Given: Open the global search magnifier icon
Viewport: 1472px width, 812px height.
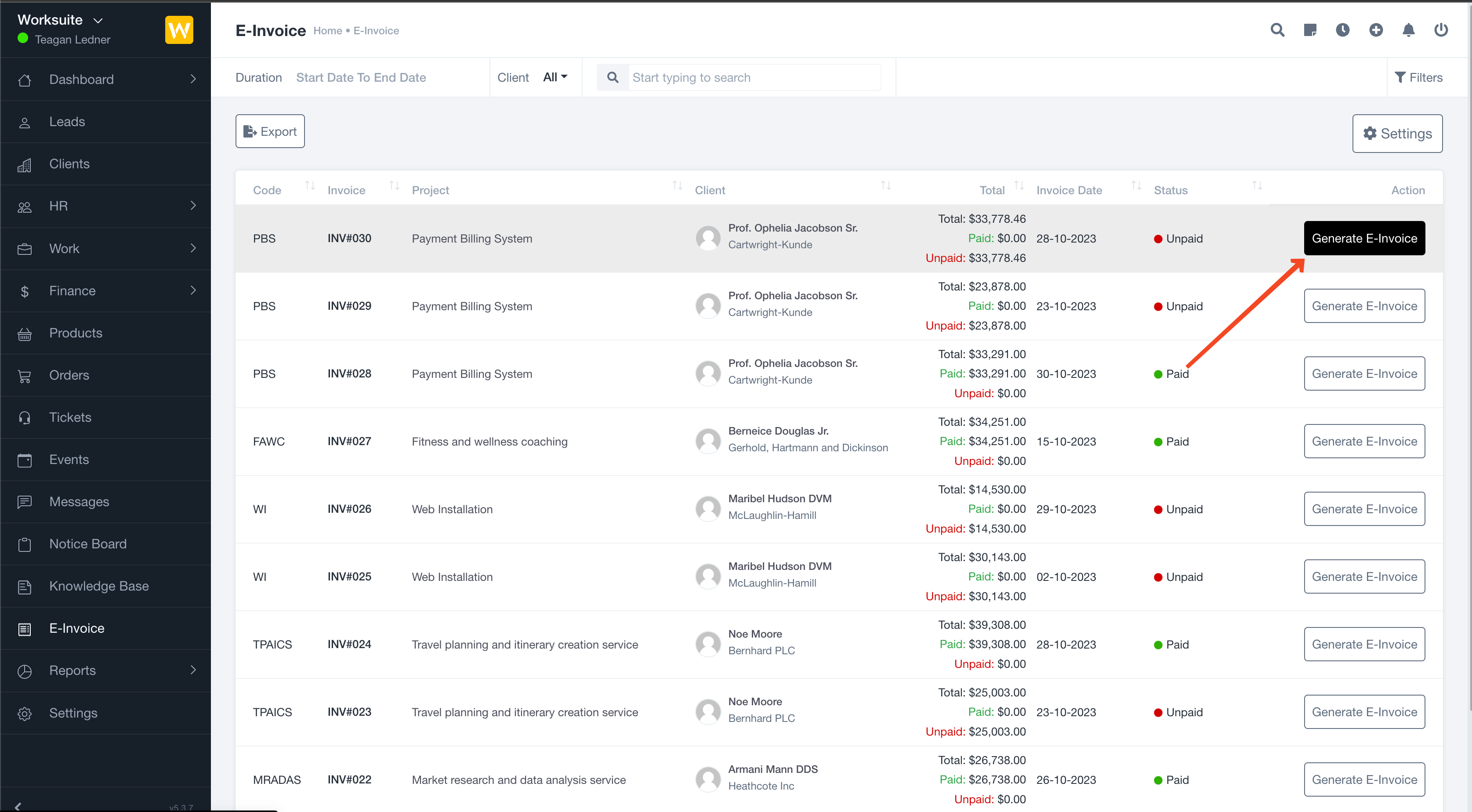Looking at the screenshot, I should coord(1278,30).
